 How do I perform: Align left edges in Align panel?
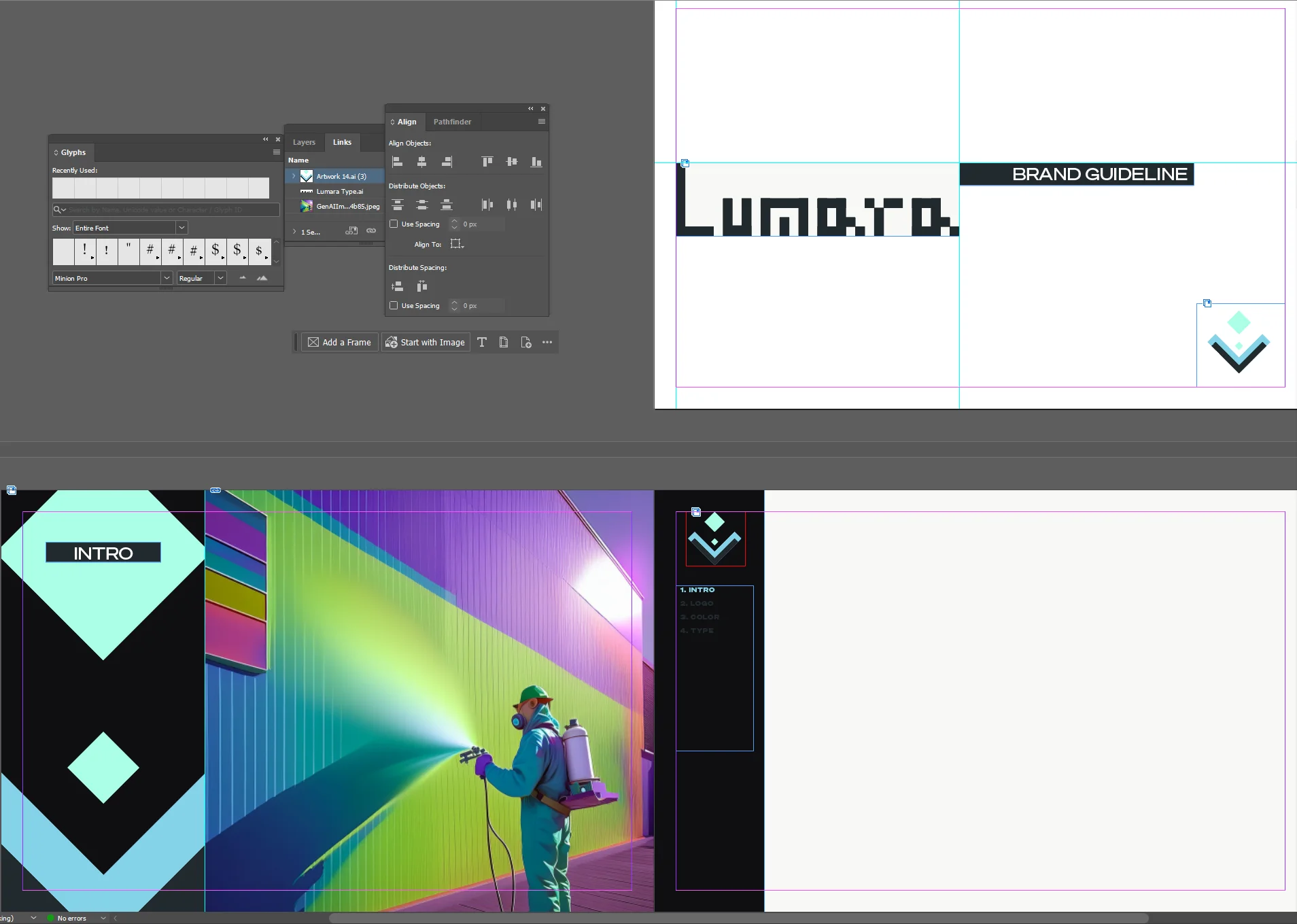point(398,162)
